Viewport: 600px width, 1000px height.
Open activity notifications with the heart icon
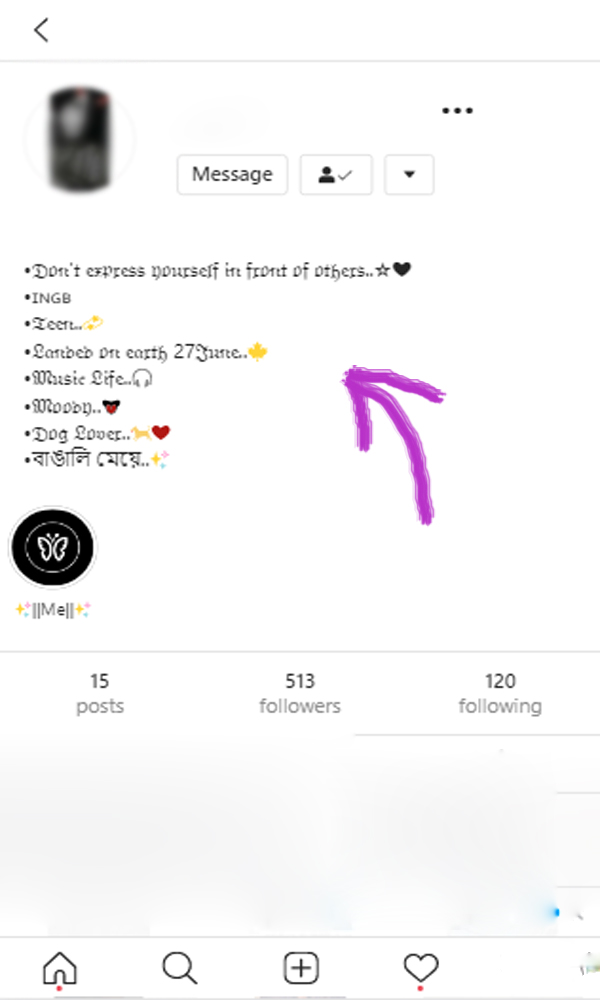click(x=421, y=968)
